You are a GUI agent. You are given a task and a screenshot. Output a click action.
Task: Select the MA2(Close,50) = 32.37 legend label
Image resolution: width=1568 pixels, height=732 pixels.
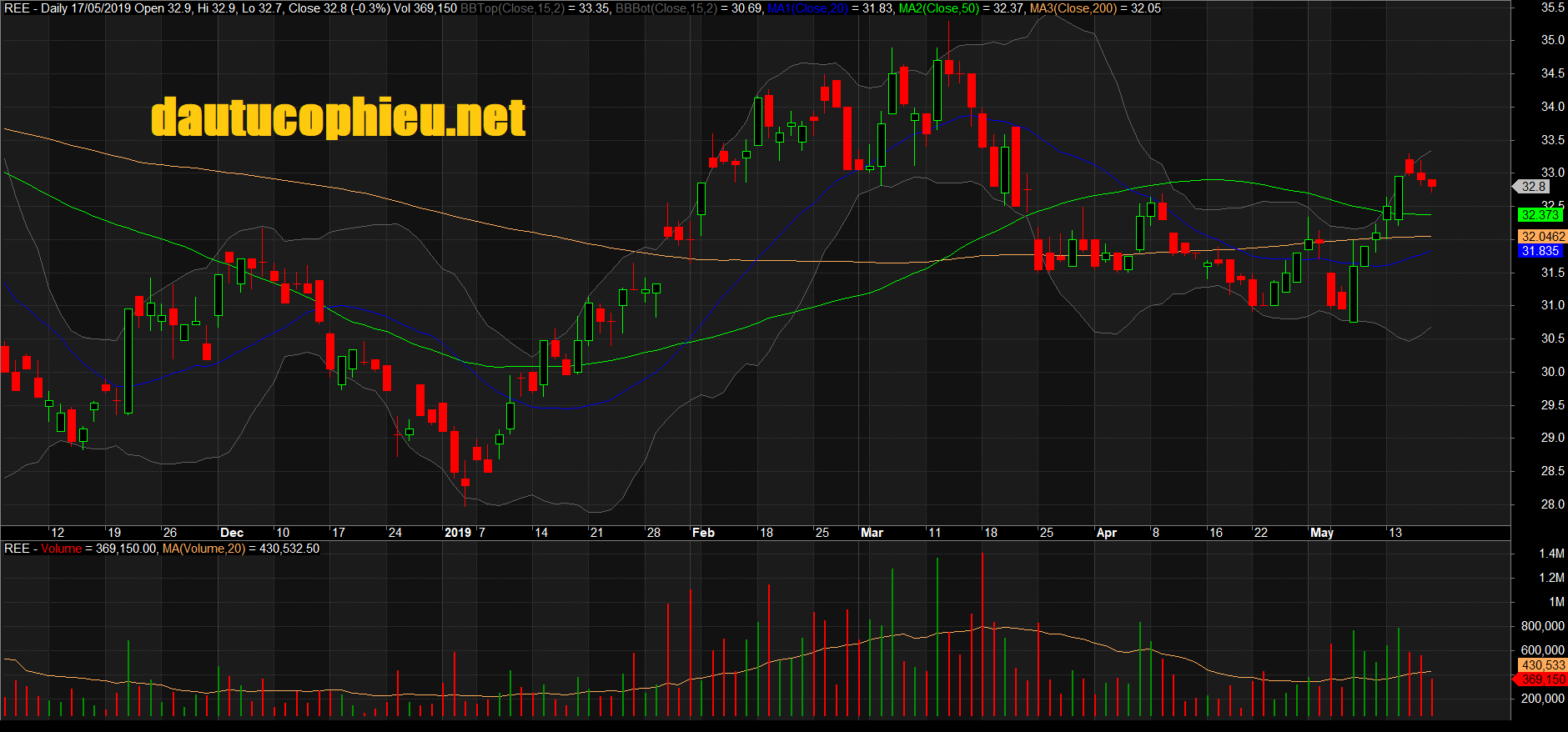tap(961, 8)
